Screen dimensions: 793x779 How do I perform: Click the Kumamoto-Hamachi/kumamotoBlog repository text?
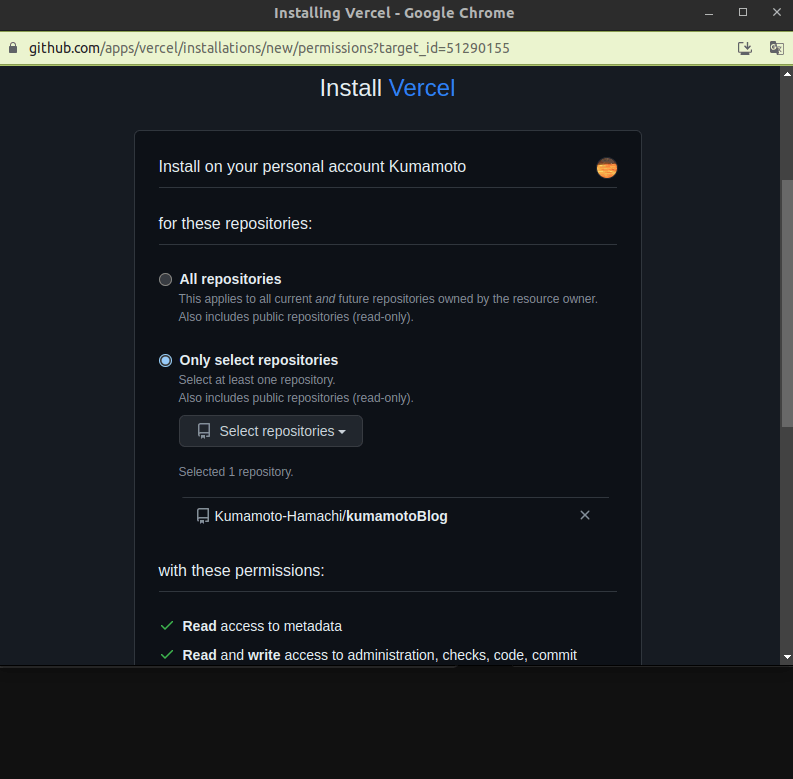coord(331,516)
